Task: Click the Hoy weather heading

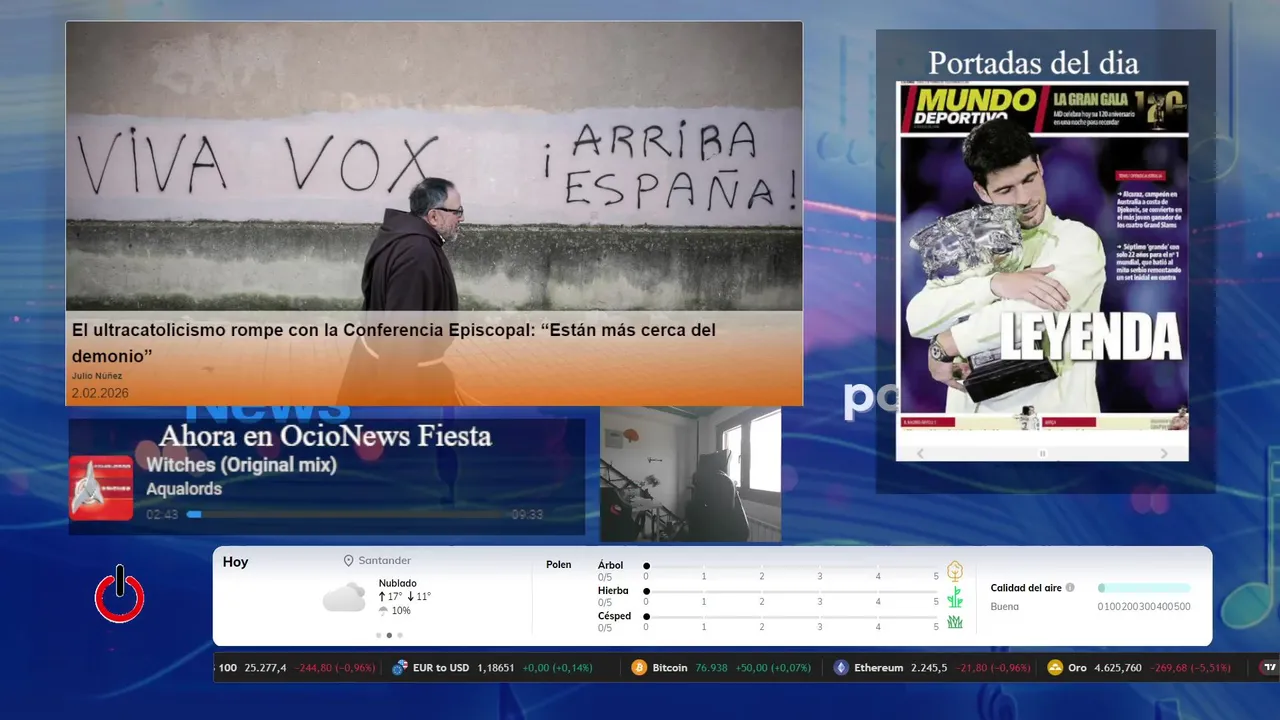Action: point(235,562)
